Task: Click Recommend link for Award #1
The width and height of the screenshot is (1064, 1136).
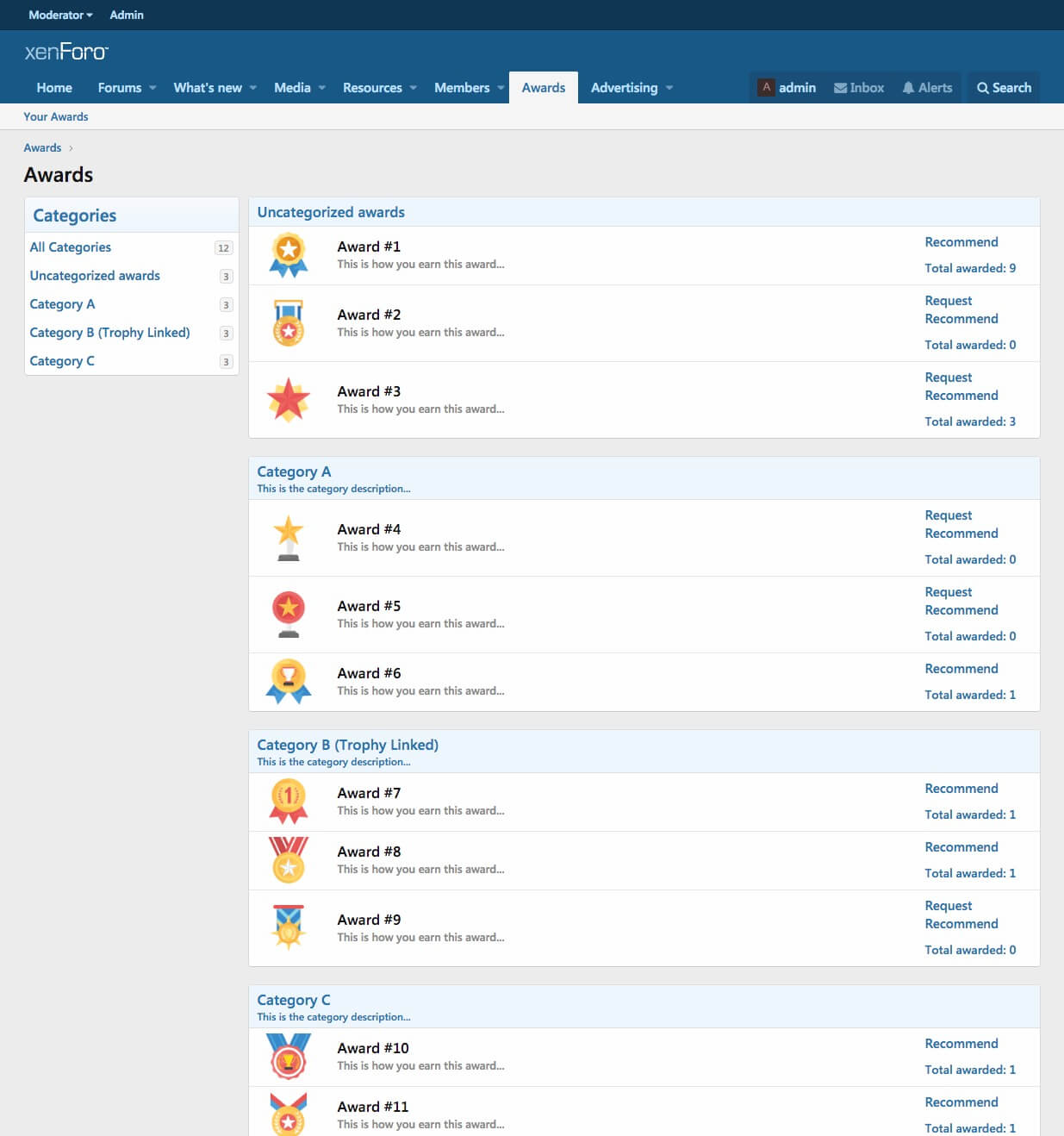Action: pos(961,242)
